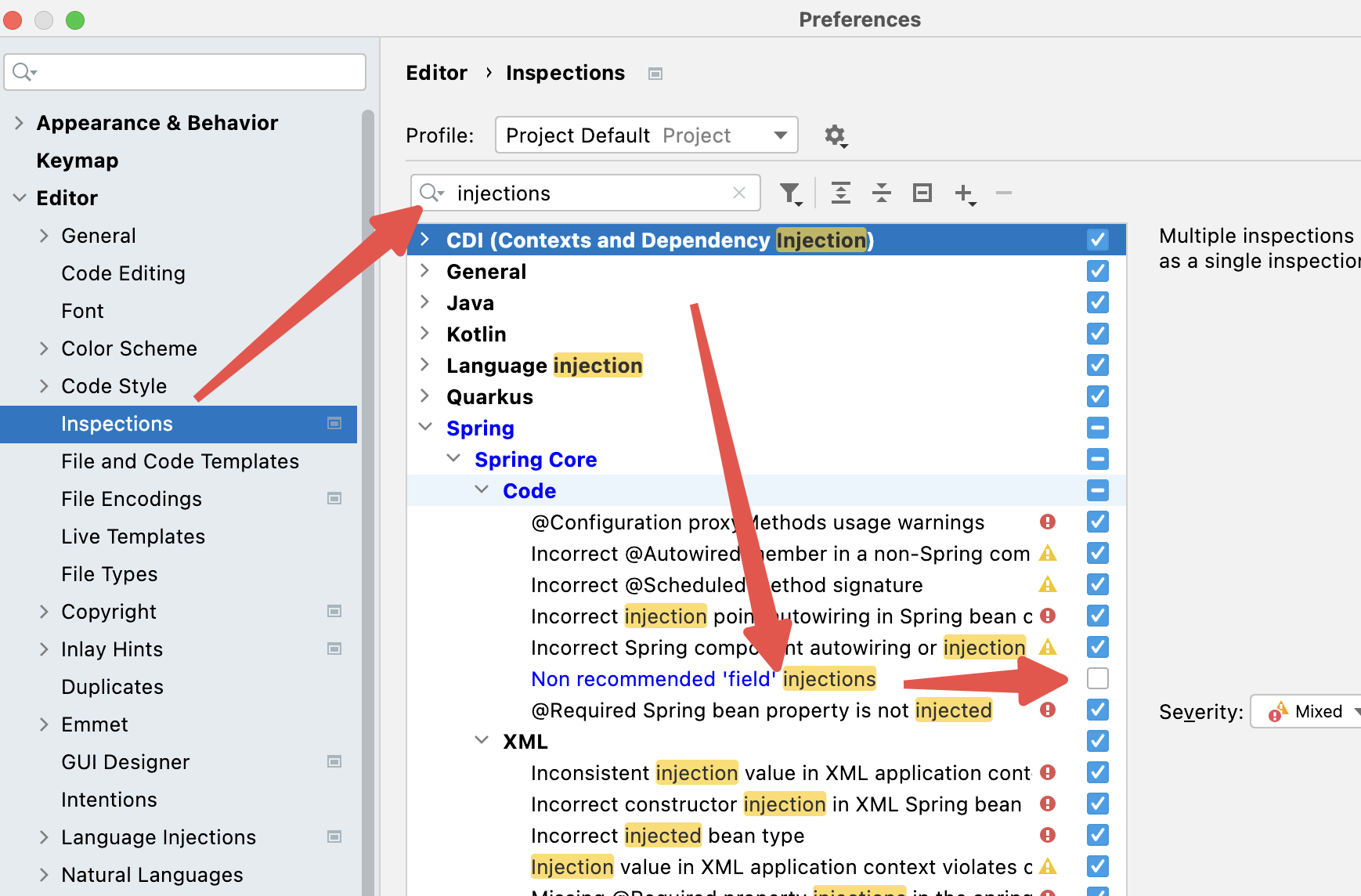Click project icon next to Language Injections
Image resolution: width=1361 pixels, height=896 pixels.
334,837
